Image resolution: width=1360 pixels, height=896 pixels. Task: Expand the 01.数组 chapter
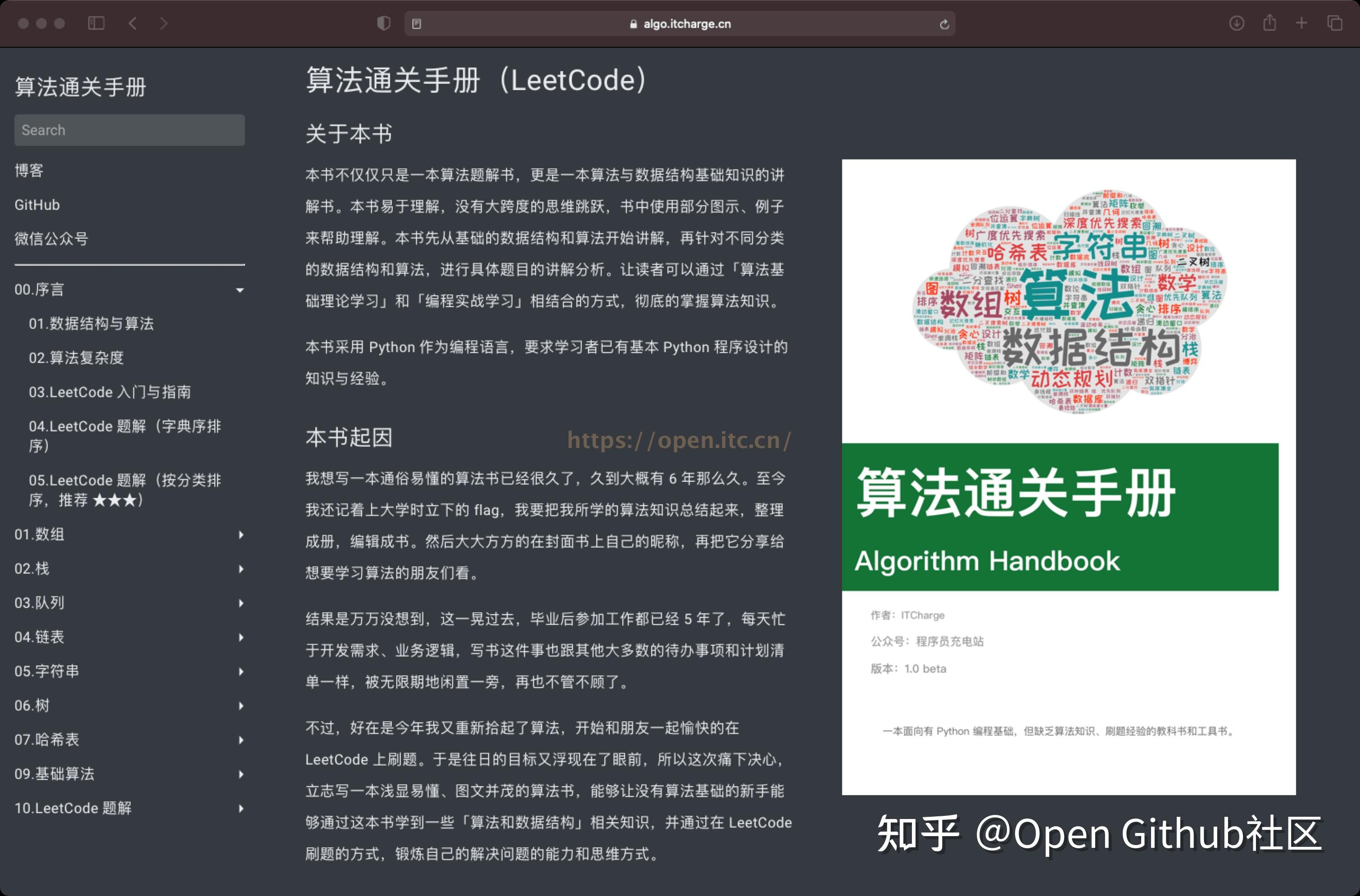pyautogui.click(x=241, y=535)
